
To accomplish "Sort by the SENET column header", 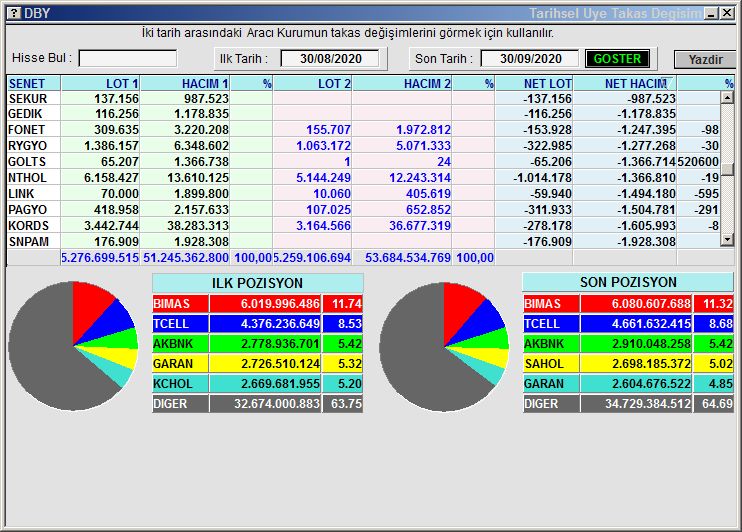I will click(x=34, y=83).
